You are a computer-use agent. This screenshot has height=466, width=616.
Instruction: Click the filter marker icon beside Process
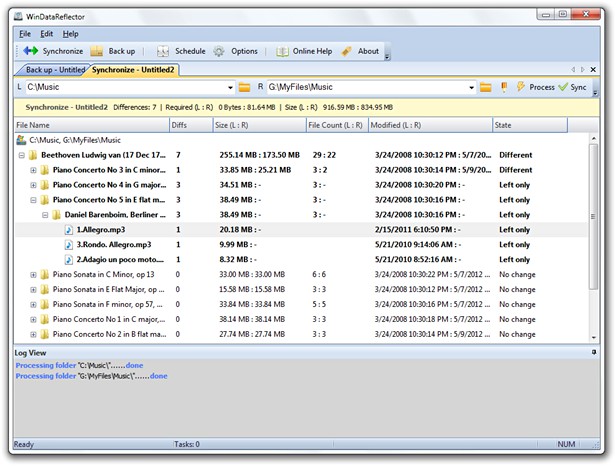(x=504, y=87)
